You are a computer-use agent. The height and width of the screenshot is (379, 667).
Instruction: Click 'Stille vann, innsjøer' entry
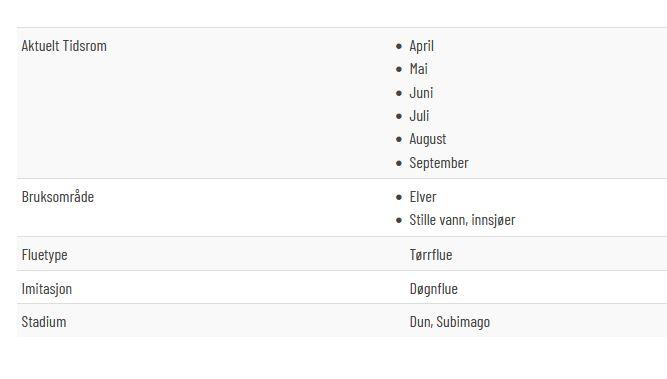pyautogui.click(x=462, y=220)
